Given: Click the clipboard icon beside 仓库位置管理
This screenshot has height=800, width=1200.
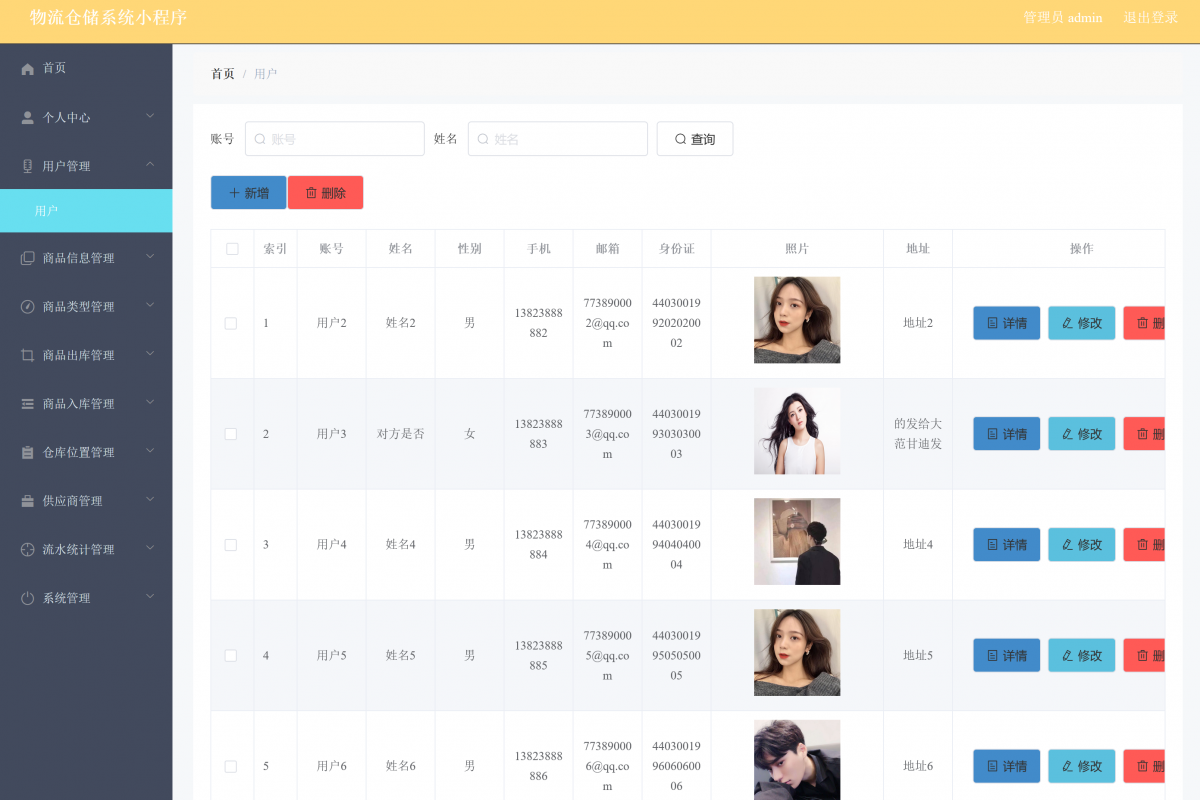Looking at the screenshot, I should pos(27,453).
